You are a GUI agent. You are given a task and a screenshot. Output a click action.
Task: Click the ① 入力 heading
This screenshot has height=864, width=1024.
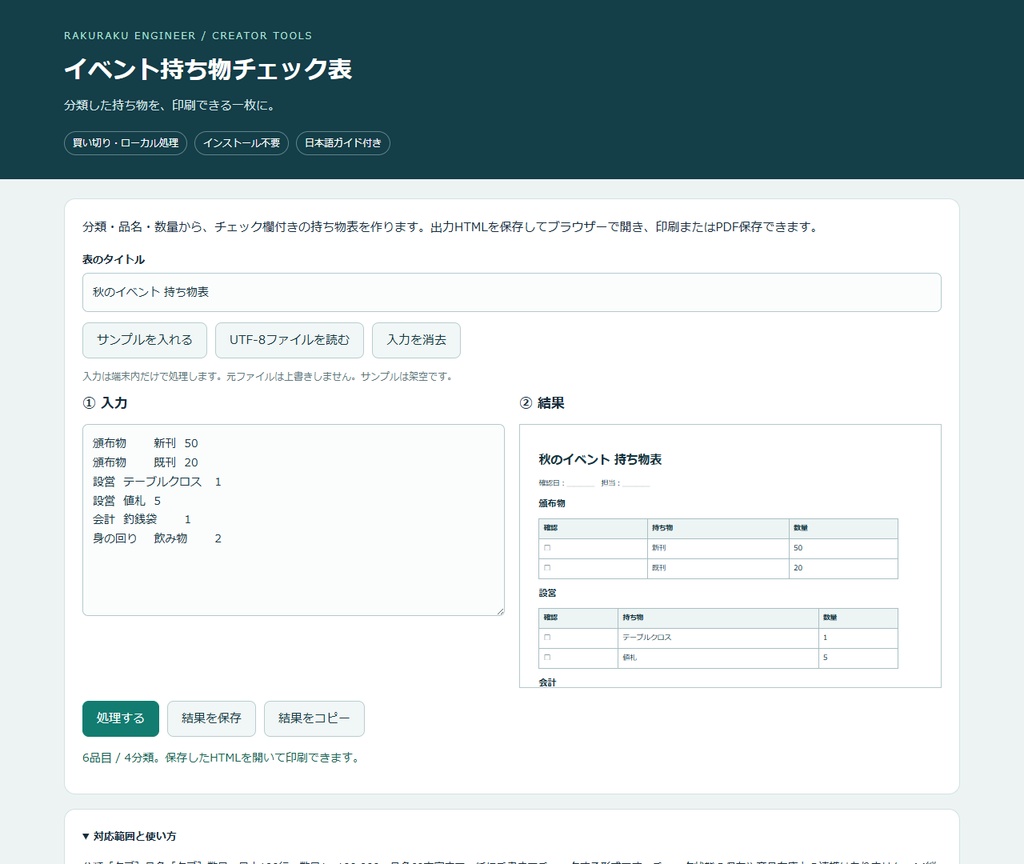click(x=105, y=403)
